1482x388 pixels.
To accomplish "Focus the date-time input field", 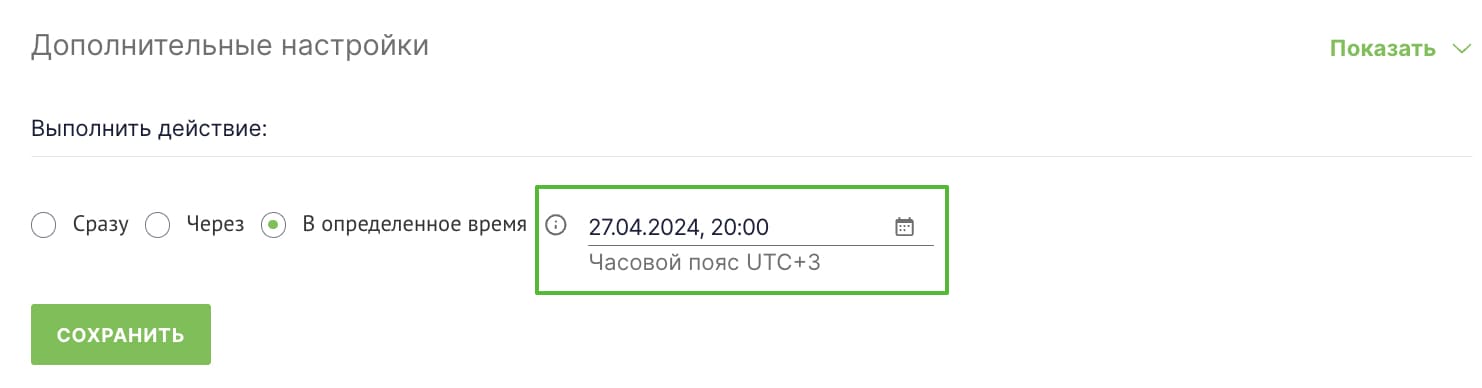I will tap(760, 227).
